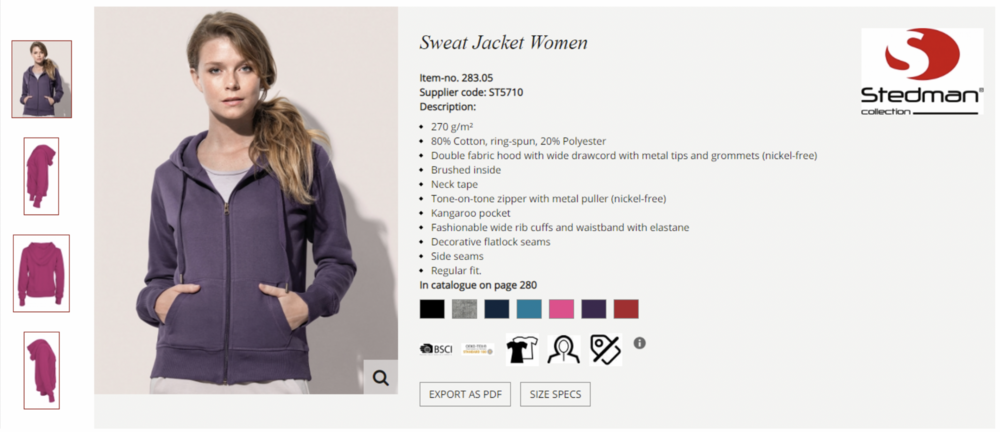Click the BSCI certification icon
1000x432 pixels.
(436, 349)
